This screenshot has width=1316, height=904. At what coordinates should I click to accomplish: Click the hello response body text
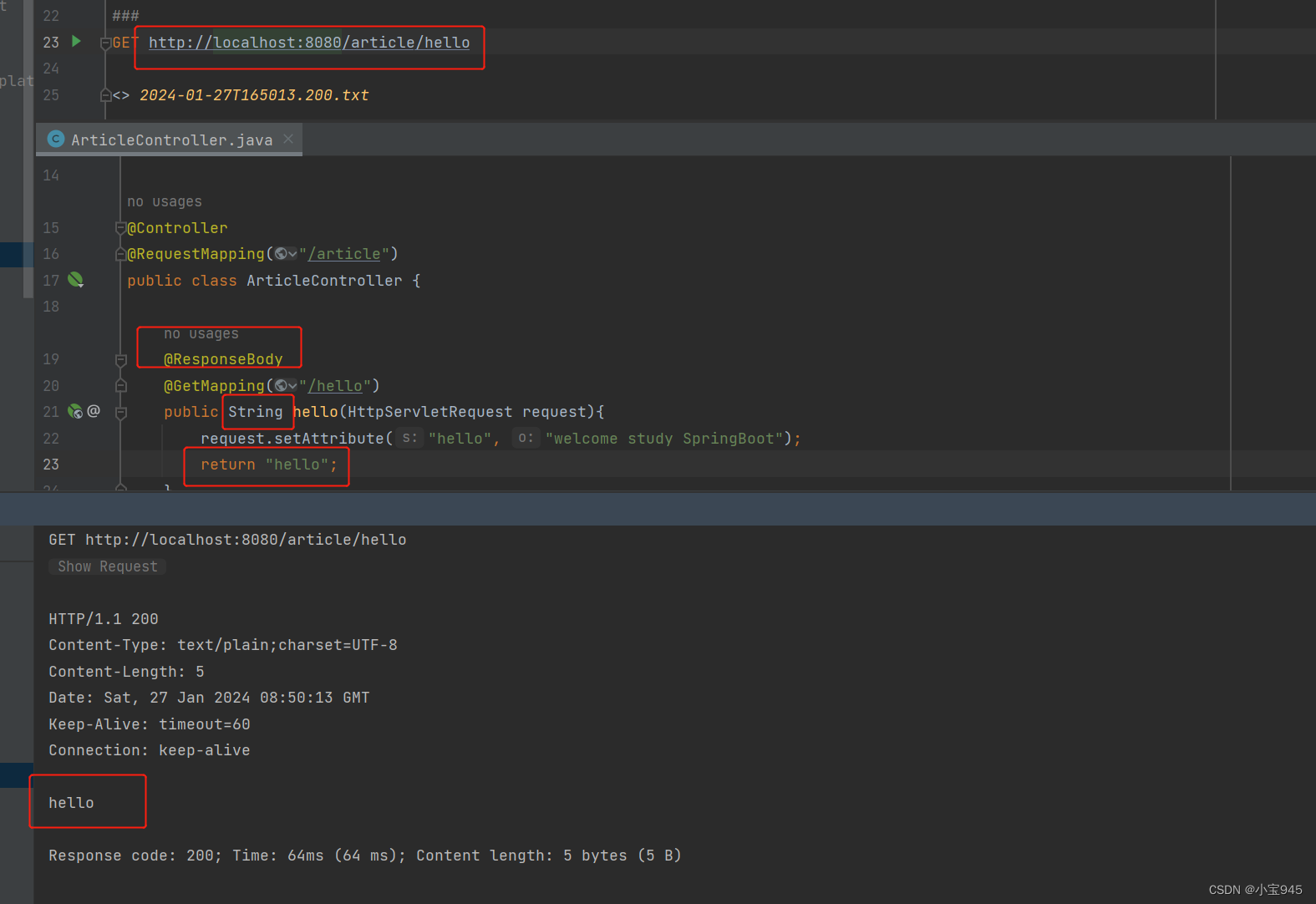71,803
